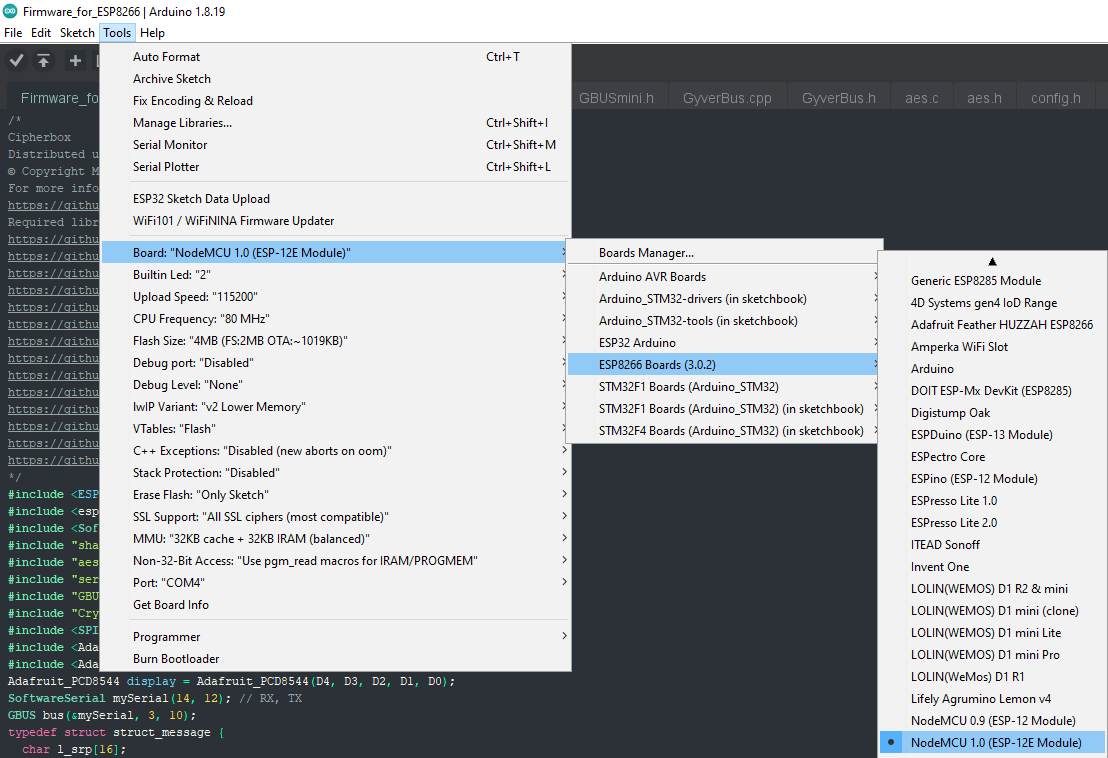Expand the Programmer submenu
This screenshot has height=758, width=1108.
coord(336,636)
